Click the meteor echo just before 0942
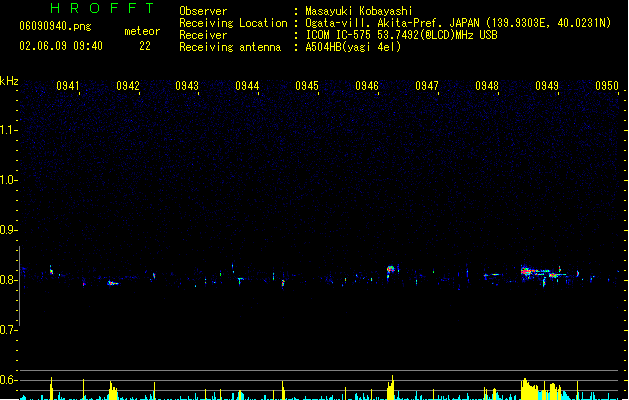This screenshot has height=400, width=629. point(113,283)
